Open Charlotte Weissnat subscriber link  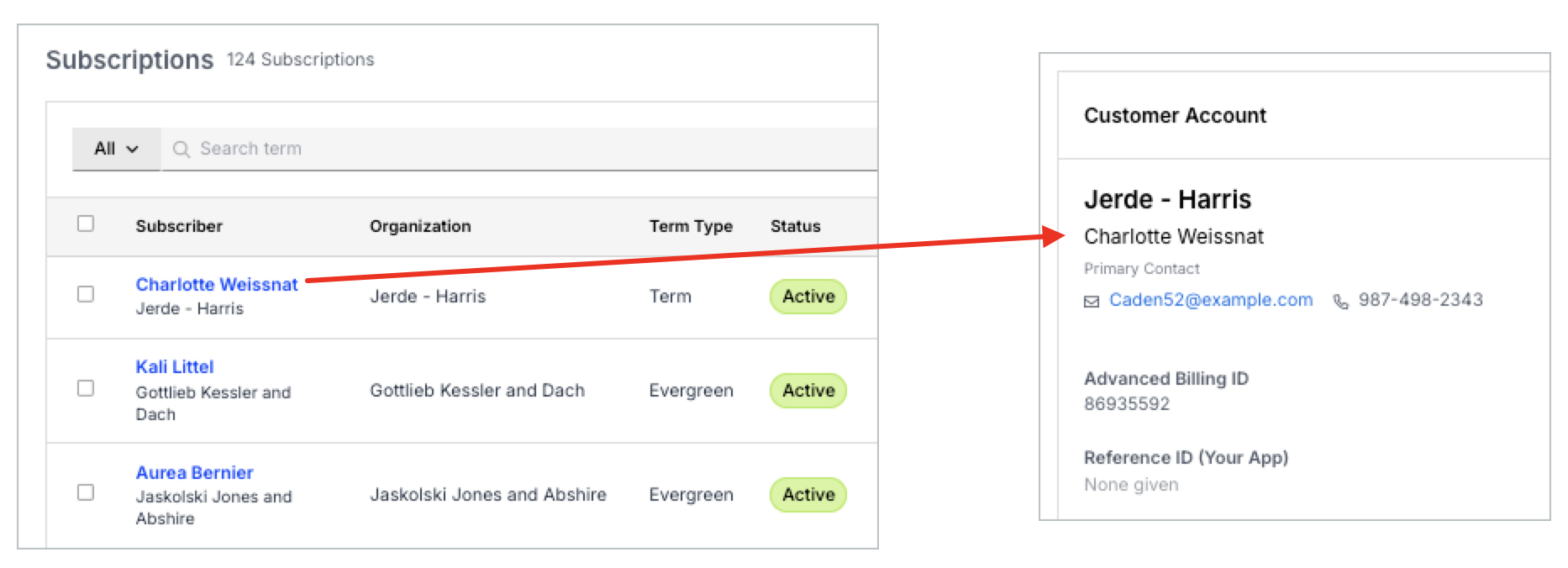217,285
